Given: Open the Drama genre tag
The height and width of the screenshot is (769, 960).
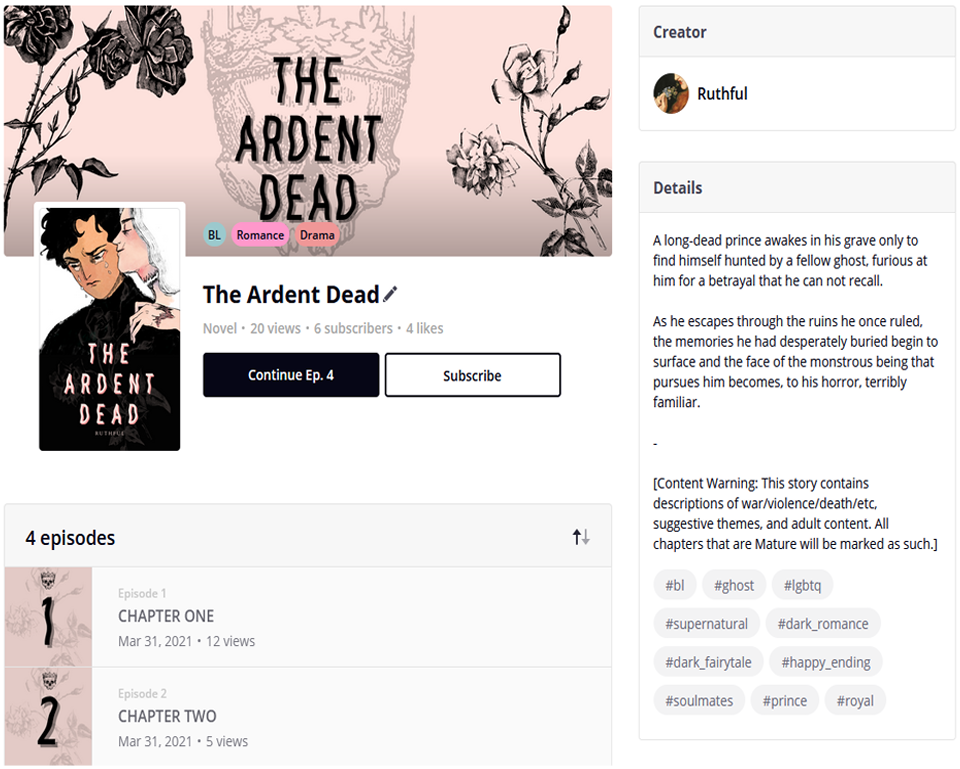Looking at the screenshot, I should [x=317, y=235].
